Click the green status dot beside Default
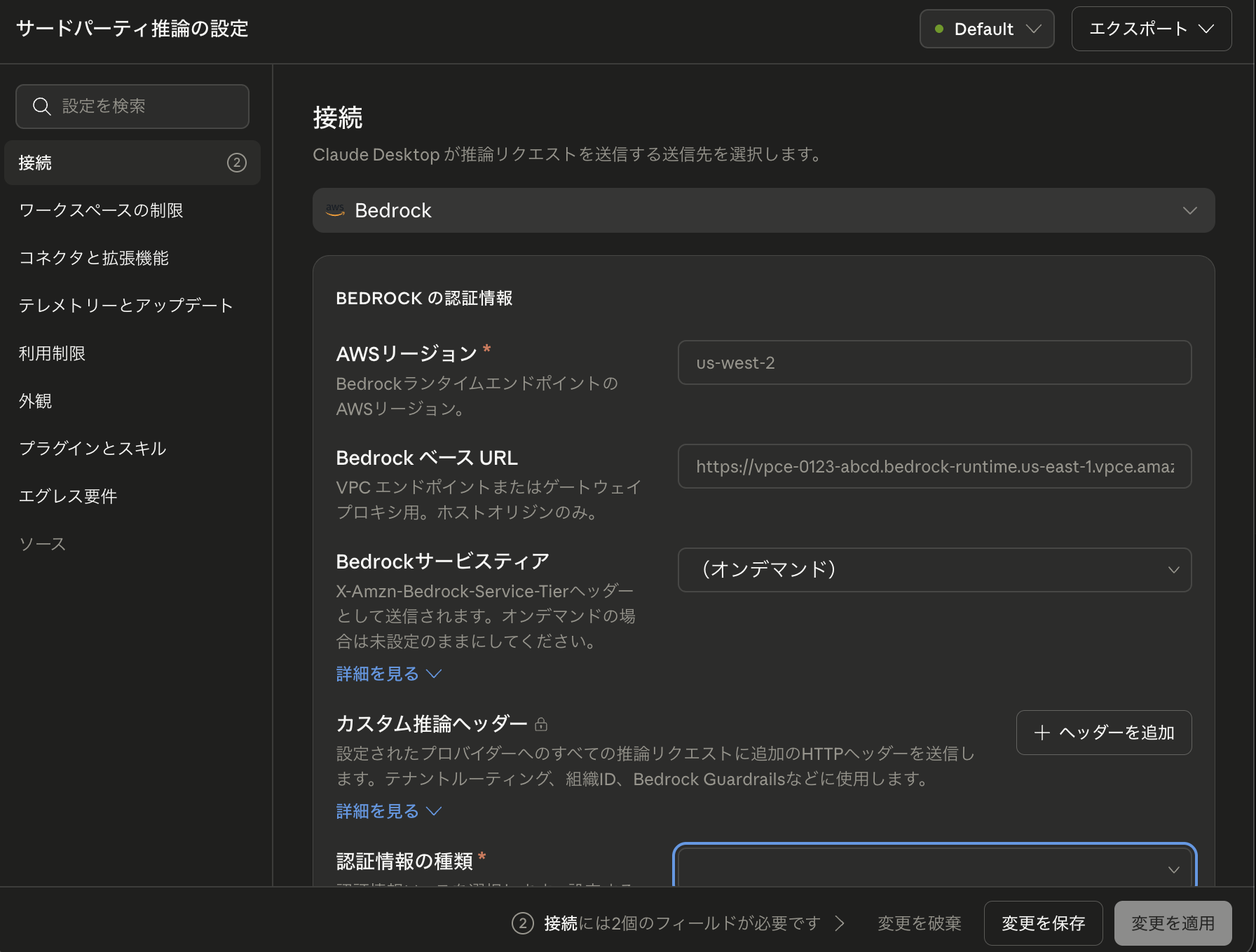Image resolution: width=1256 pixels, height=952 pixels. click(939, 29)
